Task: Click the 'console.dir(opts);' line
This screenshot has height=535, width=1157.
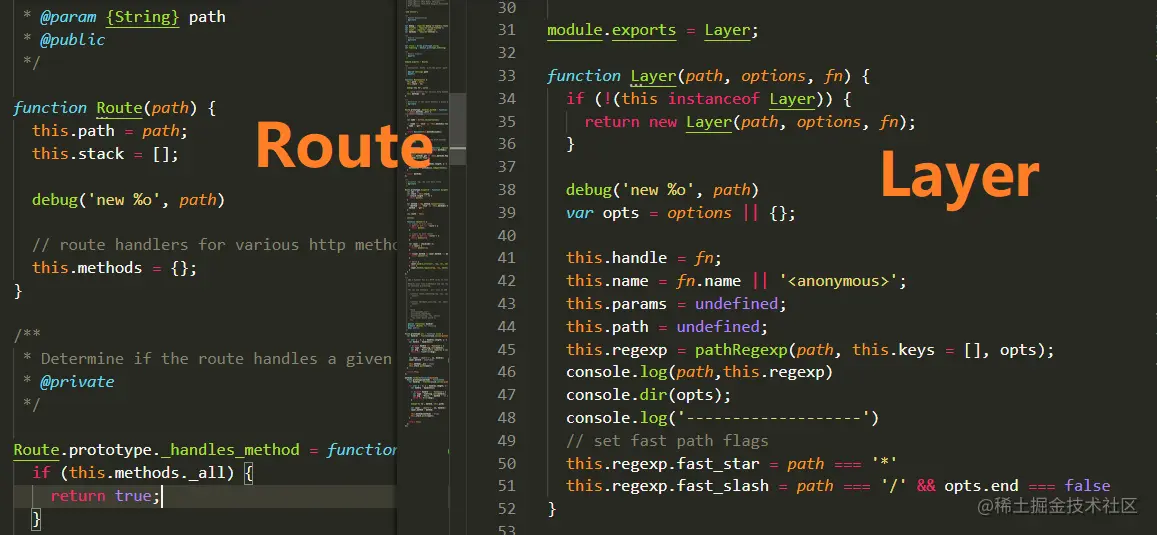Action: click(648, 396)
